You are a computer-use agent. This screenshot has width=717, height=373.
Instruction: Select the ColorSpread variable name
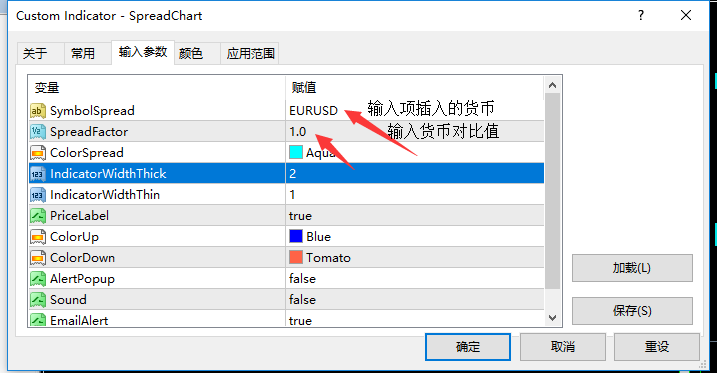(x=87, y=153)
